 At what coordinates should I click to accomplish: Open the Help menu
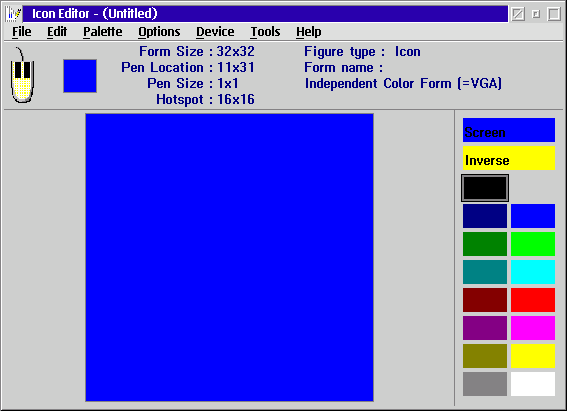(308, 32)
